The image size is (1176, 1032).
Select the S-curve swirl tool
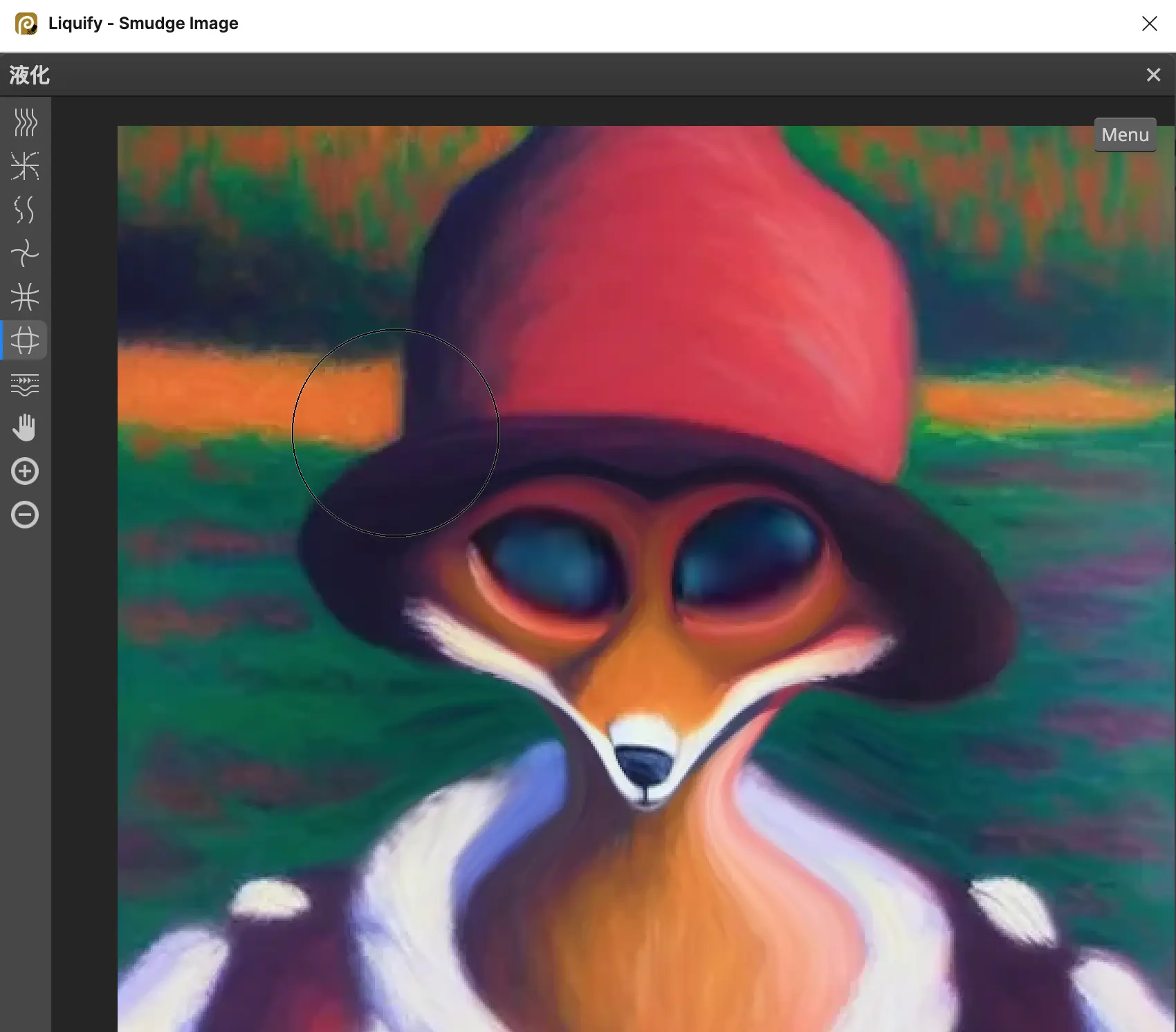point(25,210)
